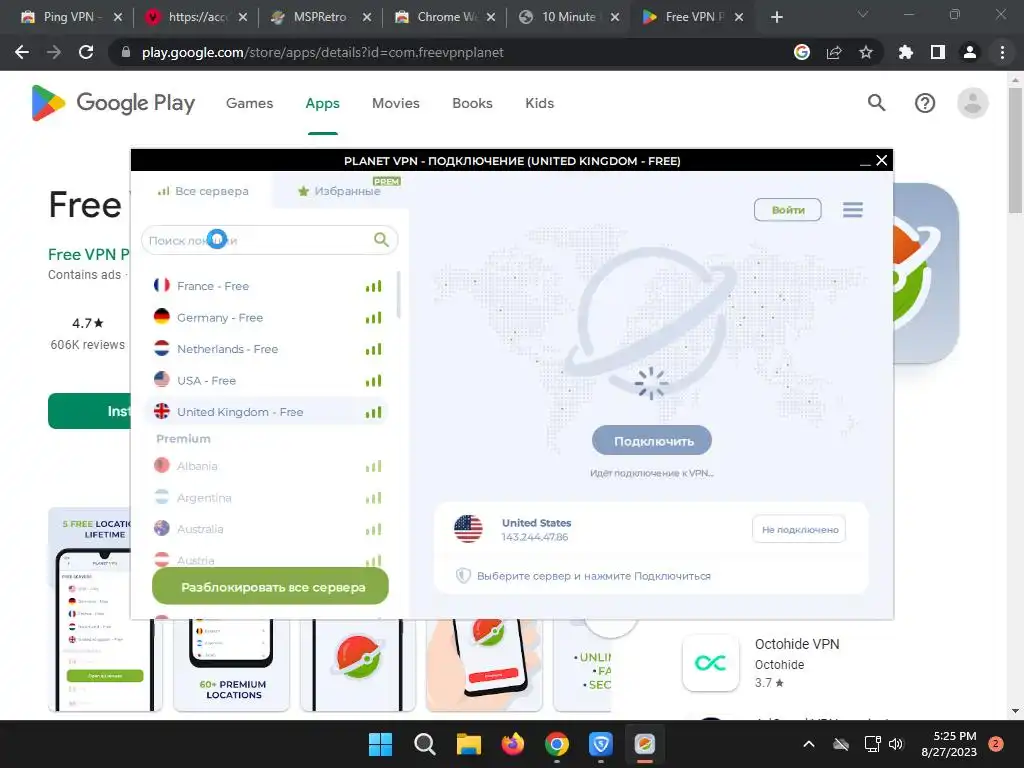The height and width of the screenshot is (768, 1024).
Task: Open Books section in Google Play
Action: click(472, 103)
